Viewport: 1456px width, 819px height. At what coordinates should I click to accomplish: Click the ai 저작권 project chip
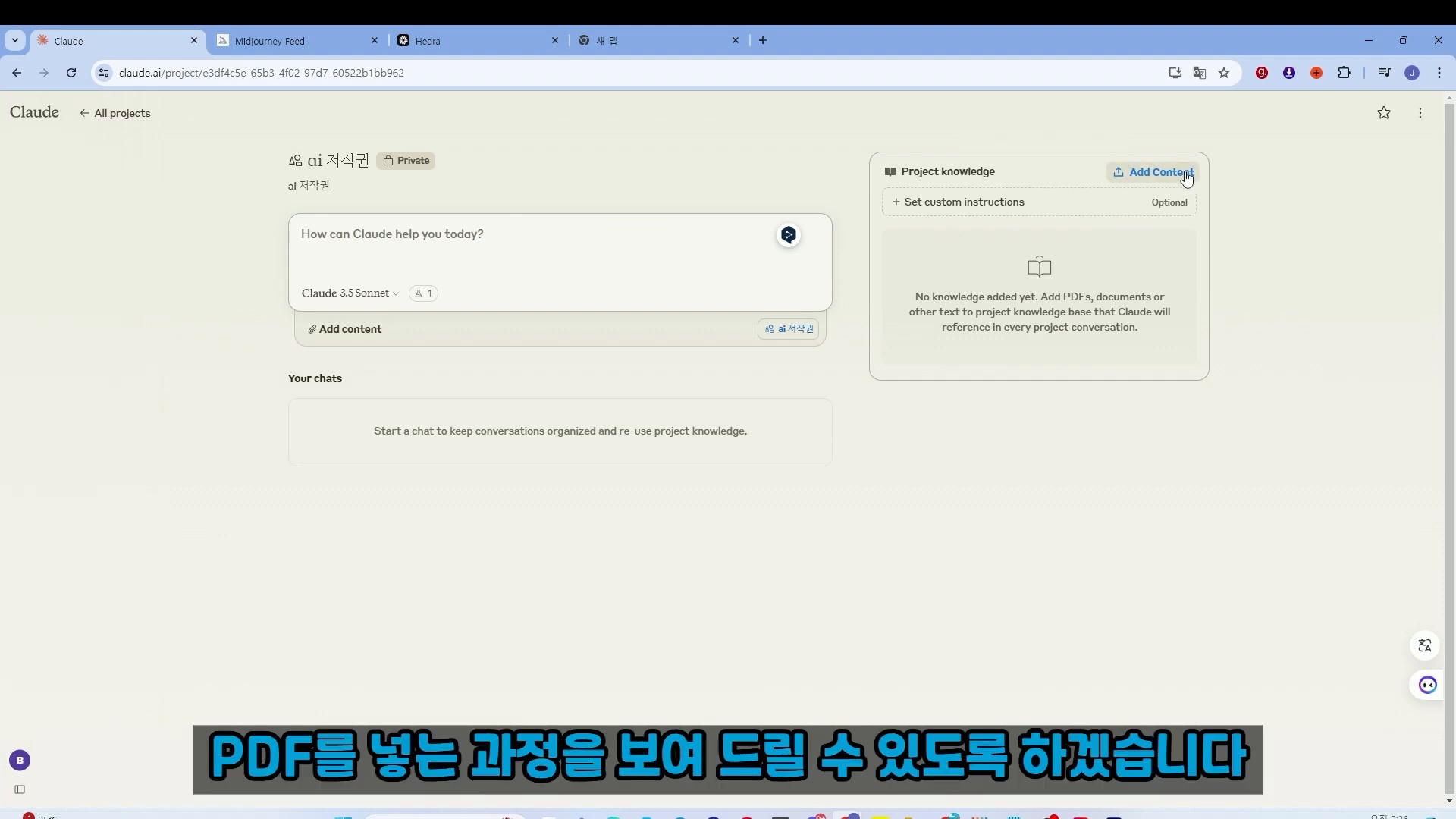click(x=788, y=328)
